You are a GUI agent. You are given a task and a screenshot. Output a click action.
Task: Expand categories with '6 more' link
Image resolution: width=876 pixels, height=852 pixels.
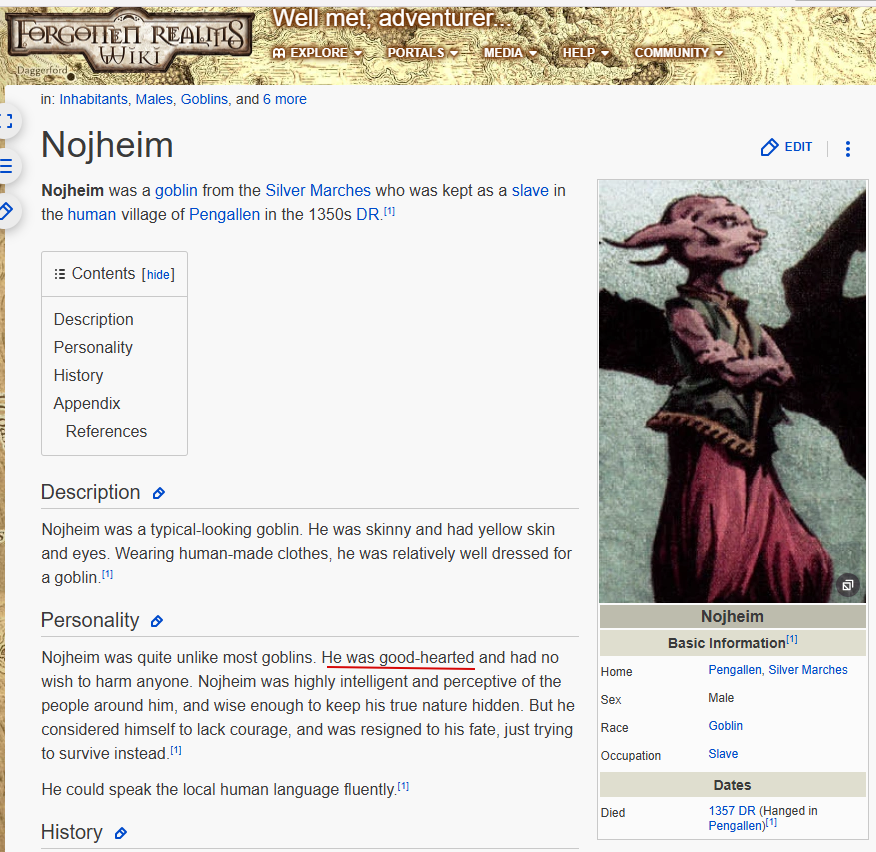coord(284,99)
